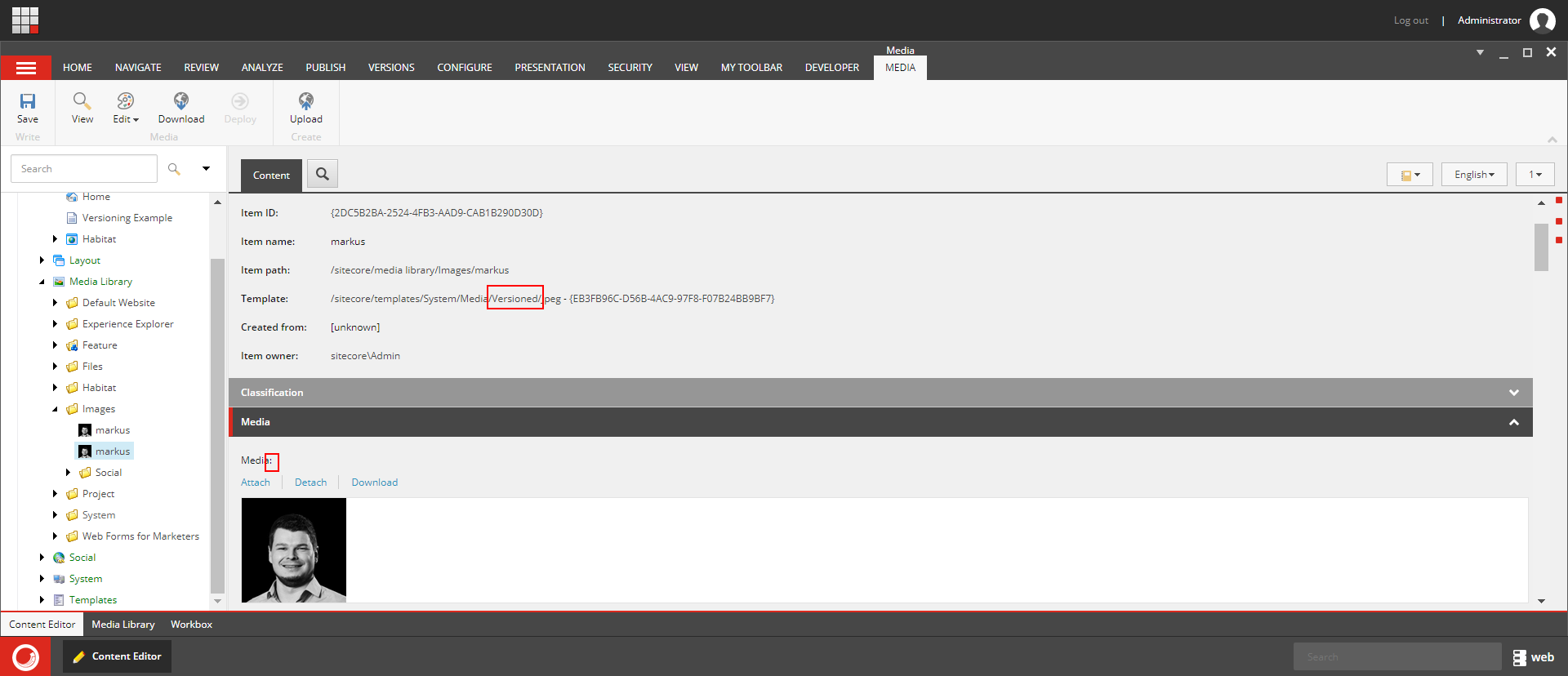
Task: Click the Experience Explorer folder icon
Action: [x=72, y=324]
